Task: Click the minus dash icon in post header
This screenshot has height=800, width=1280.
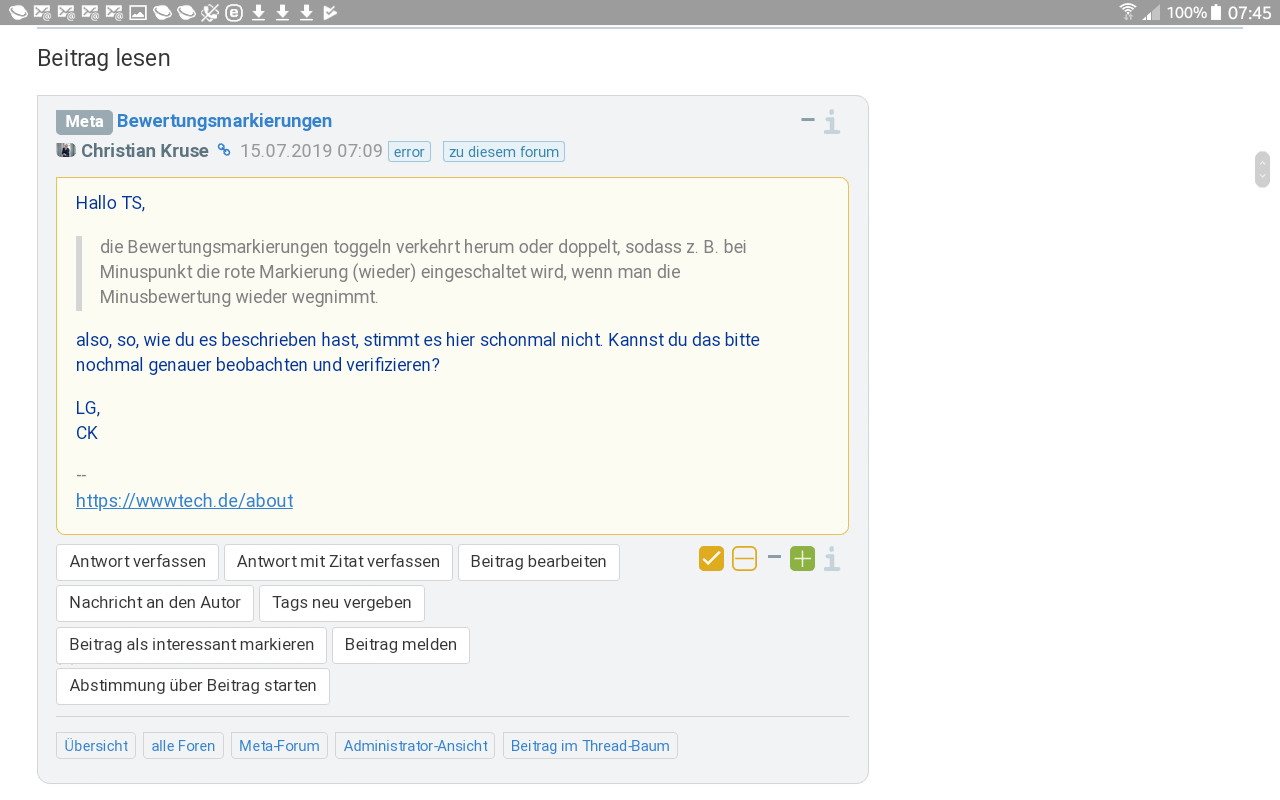Action: (808, 120)
